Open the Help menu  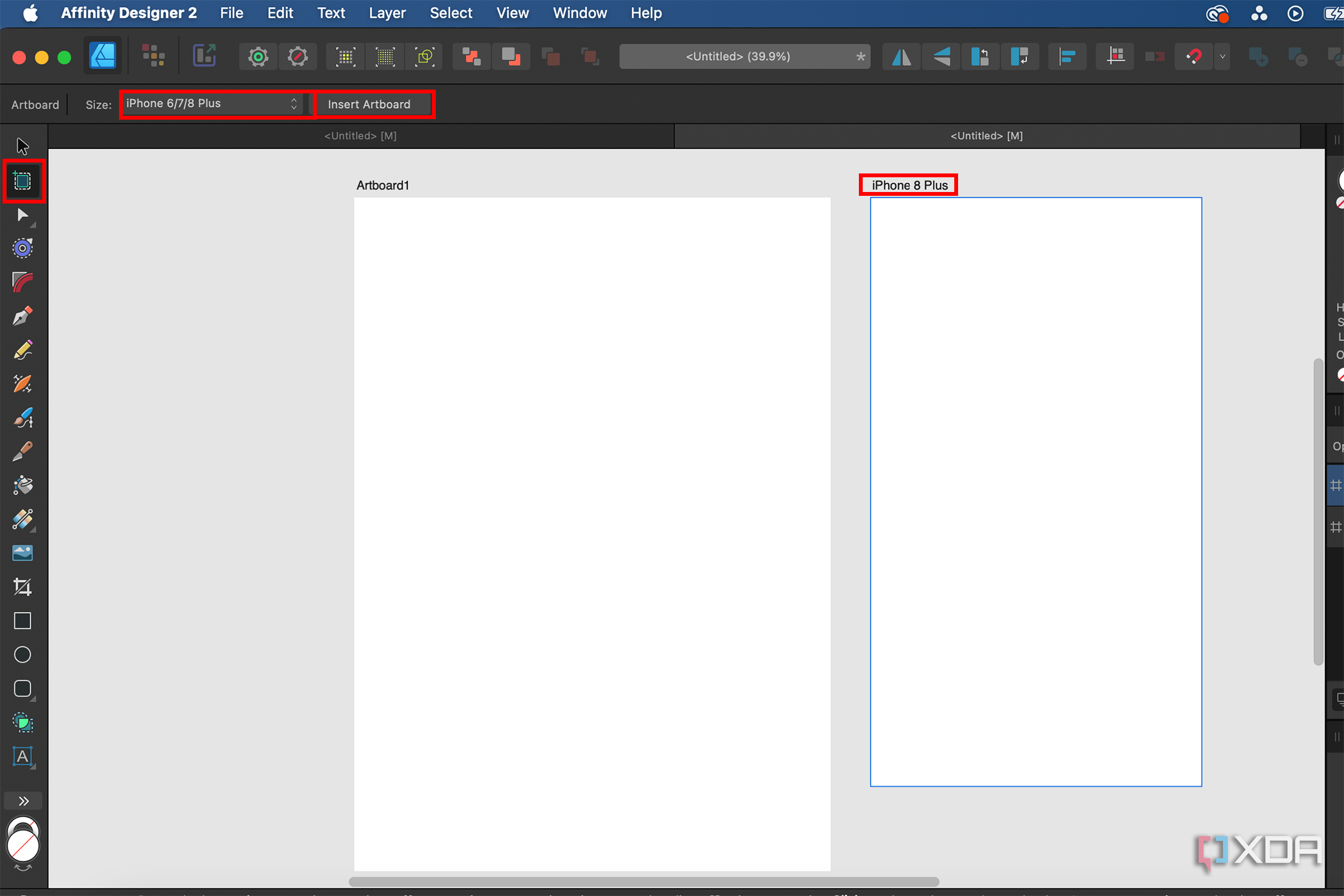646,13
